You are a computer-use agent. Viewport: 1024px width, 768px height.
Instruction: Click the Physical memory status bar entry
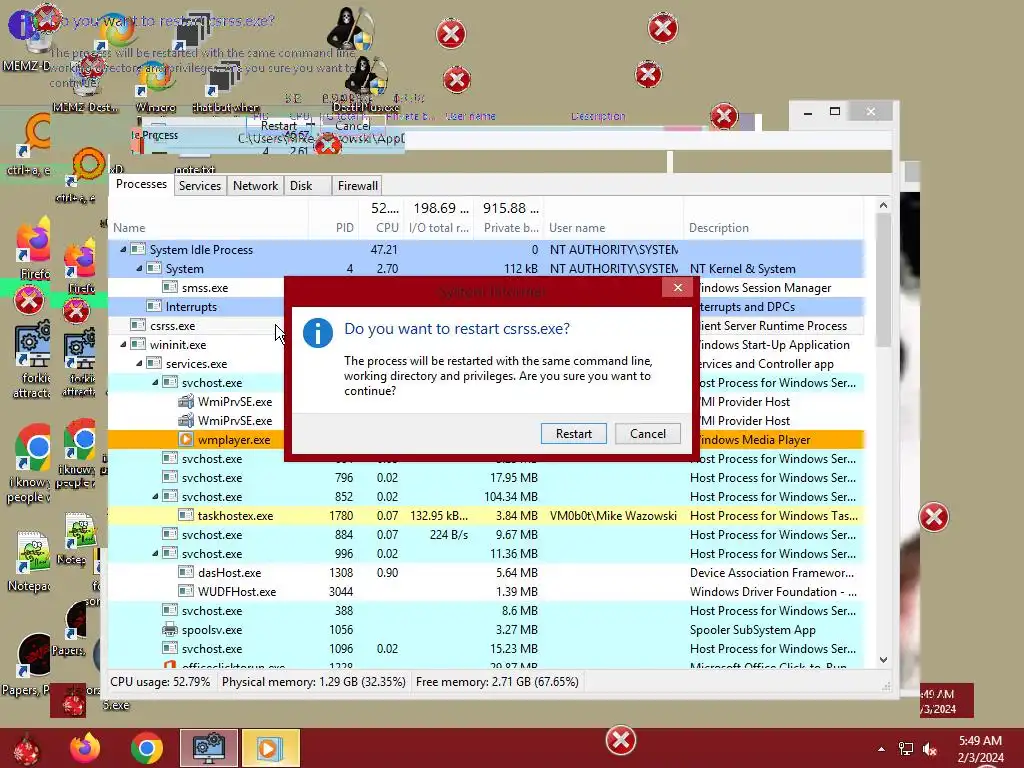(313, 682)
